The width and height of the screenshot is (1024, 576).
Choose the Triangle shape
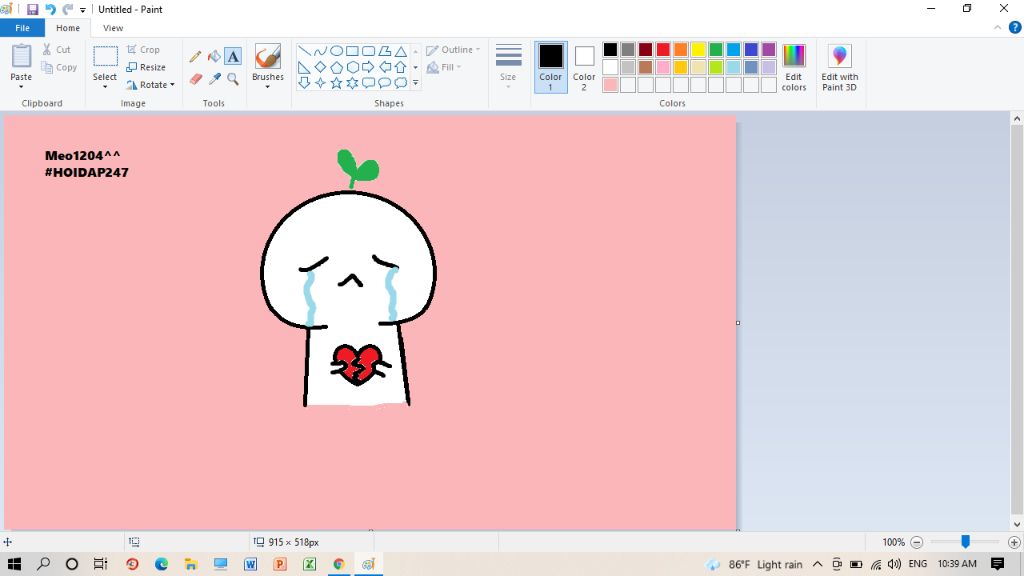[x=400, y=51]
